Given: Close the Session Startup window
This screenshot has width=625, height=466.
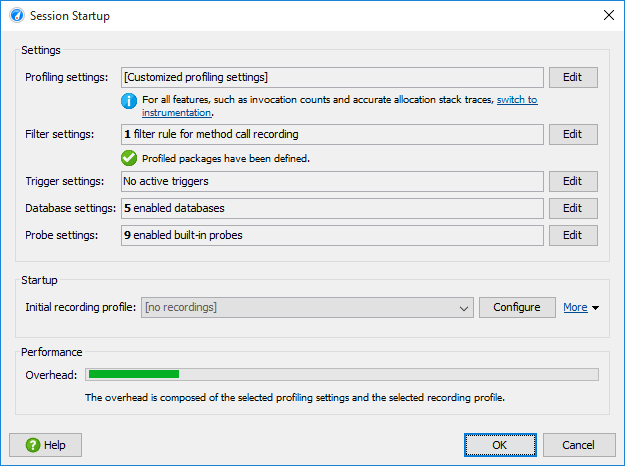Looking at the screenshot, I should 609,16.
